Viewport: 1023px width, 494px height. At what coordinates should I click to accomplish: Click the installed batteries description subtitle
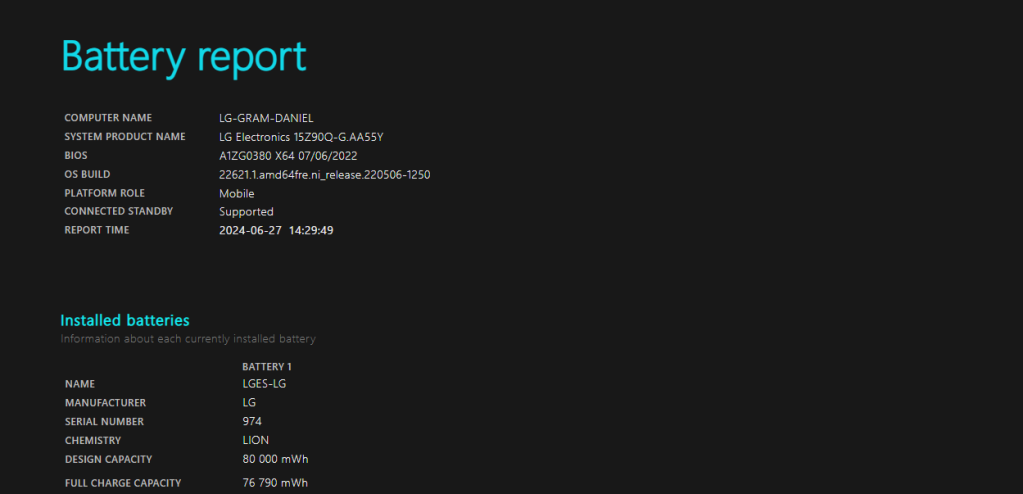point(188,339)
